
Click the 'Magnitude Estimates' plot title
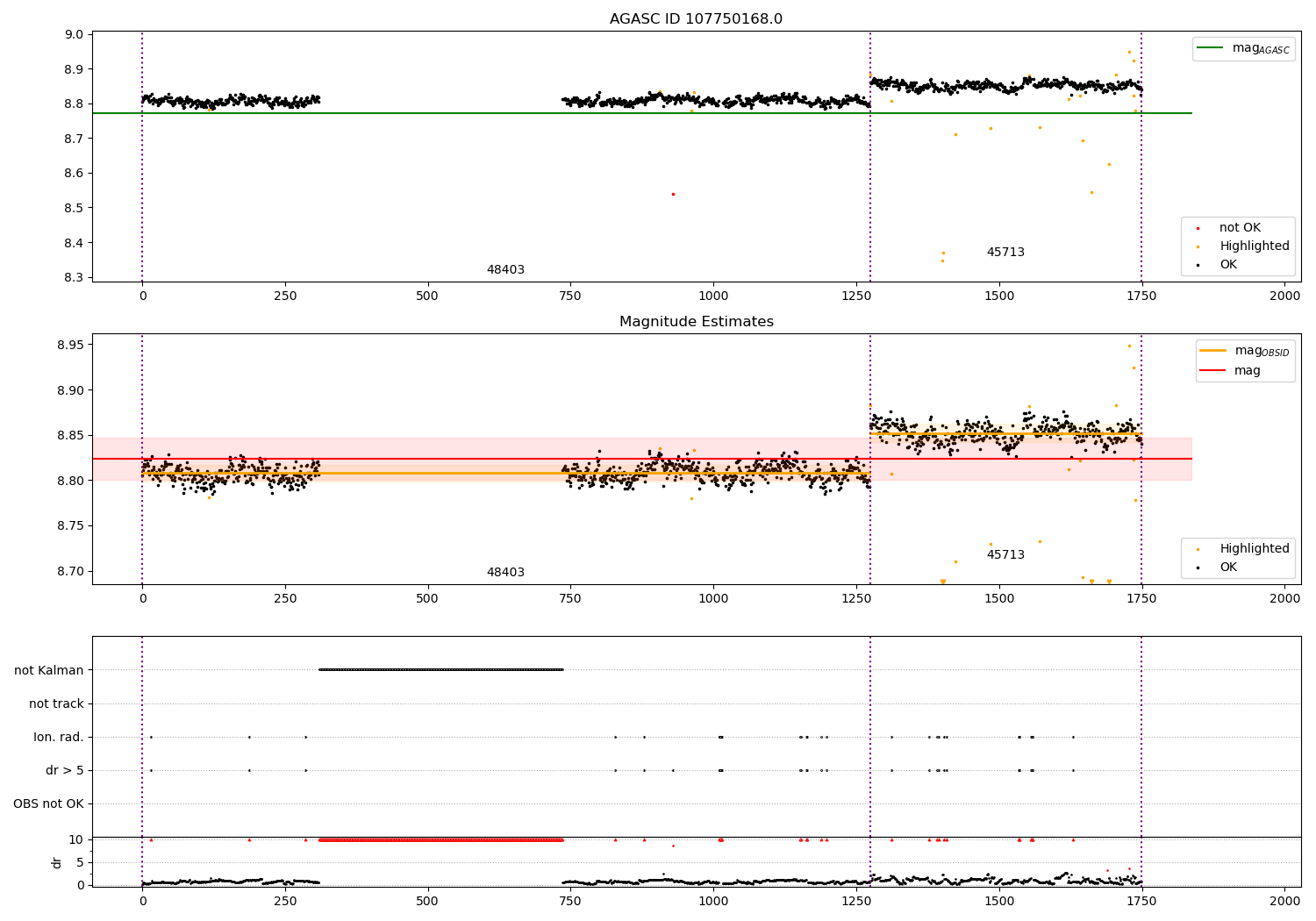[x=696, y=322]
